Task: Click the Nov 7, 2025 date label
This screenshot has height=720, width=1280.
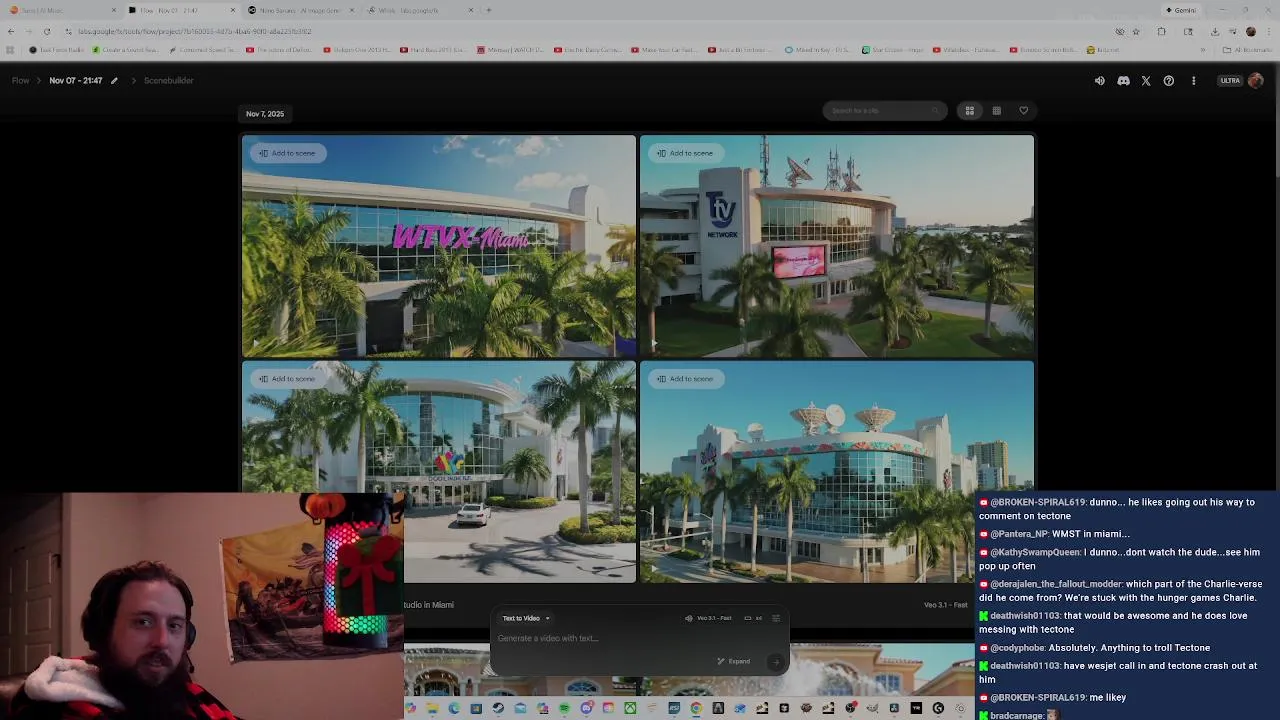Action: point(265,114)
